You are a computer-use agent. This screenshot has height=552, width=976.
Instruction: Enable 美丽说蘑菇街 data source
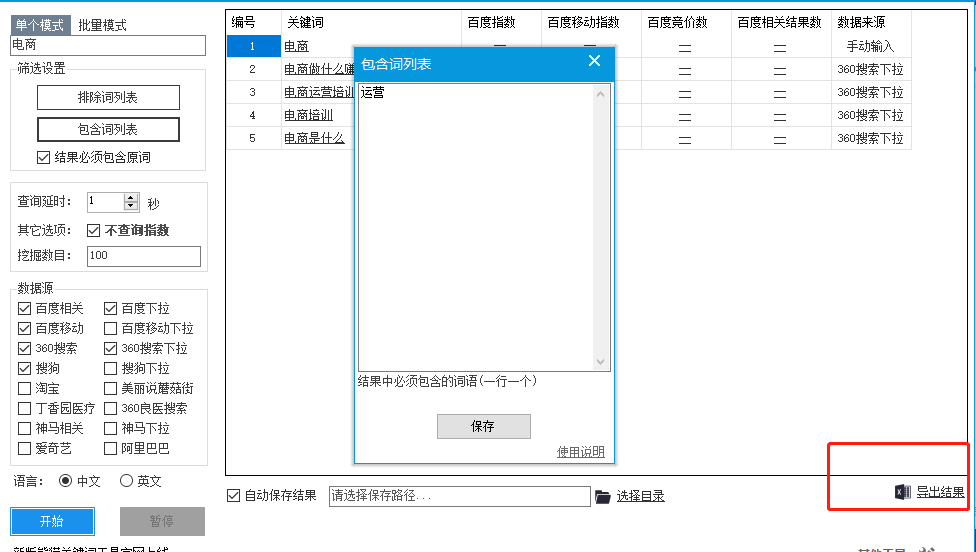click(x=110, y=388)
